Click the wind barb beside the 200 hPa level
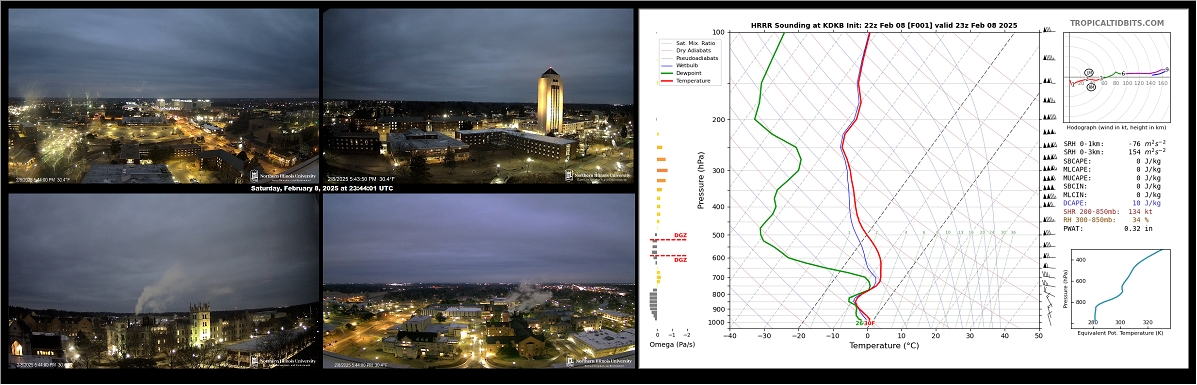 point(1049,118)
